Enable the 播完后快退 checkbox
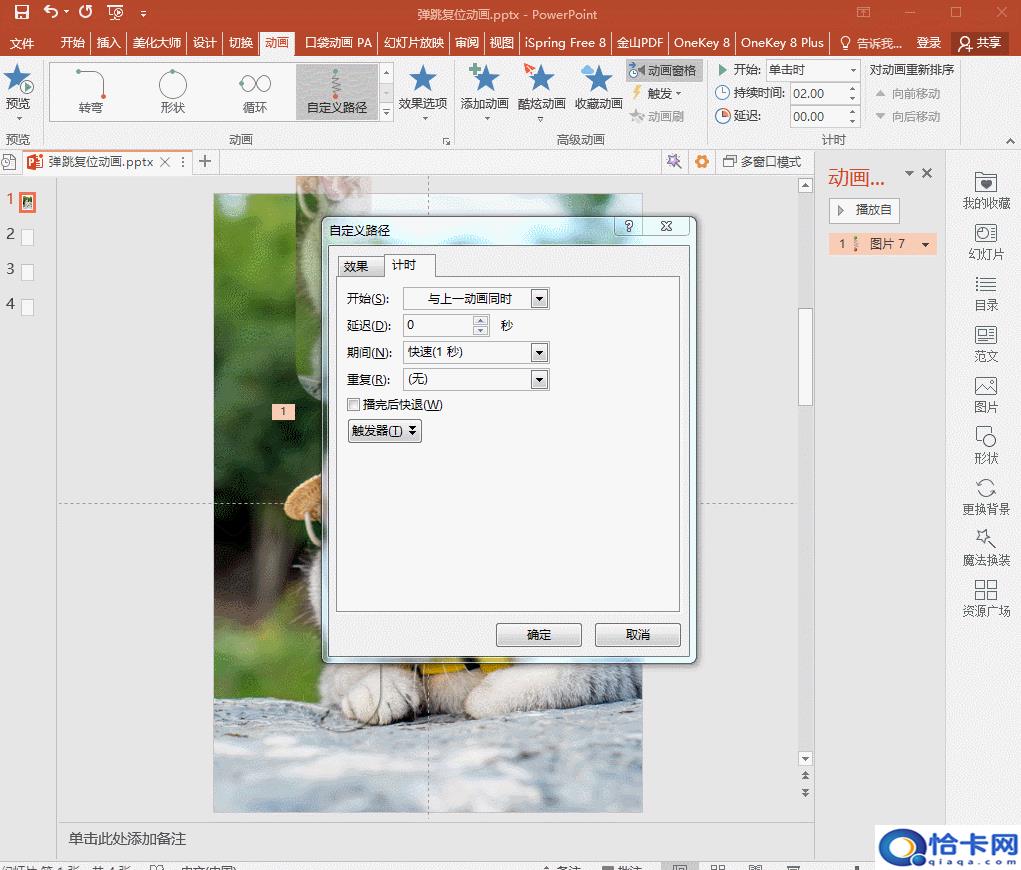 [x=353, y=405]
